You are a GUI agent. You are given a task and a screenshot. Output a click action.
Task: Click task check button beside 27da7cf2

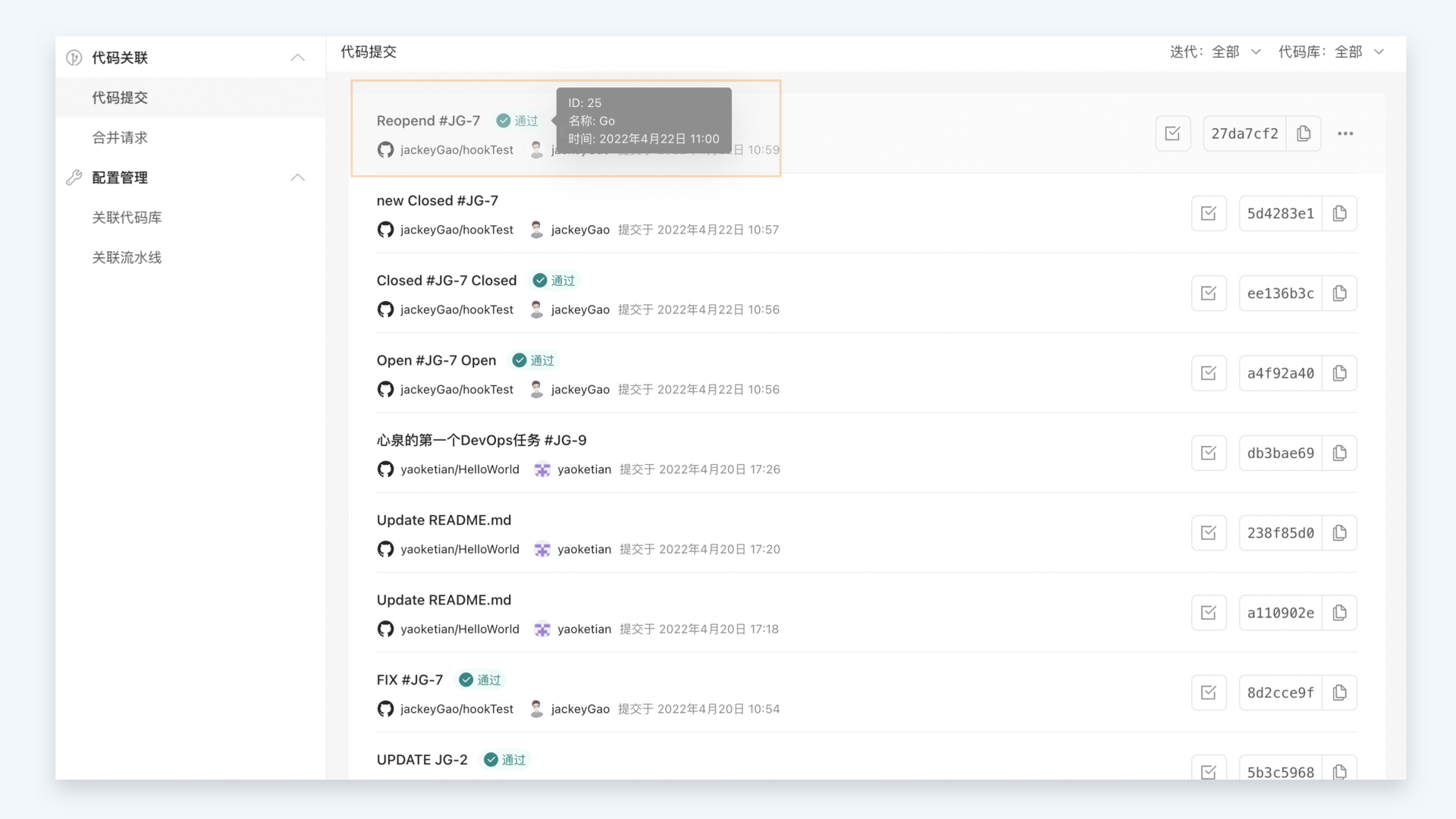1172,133
